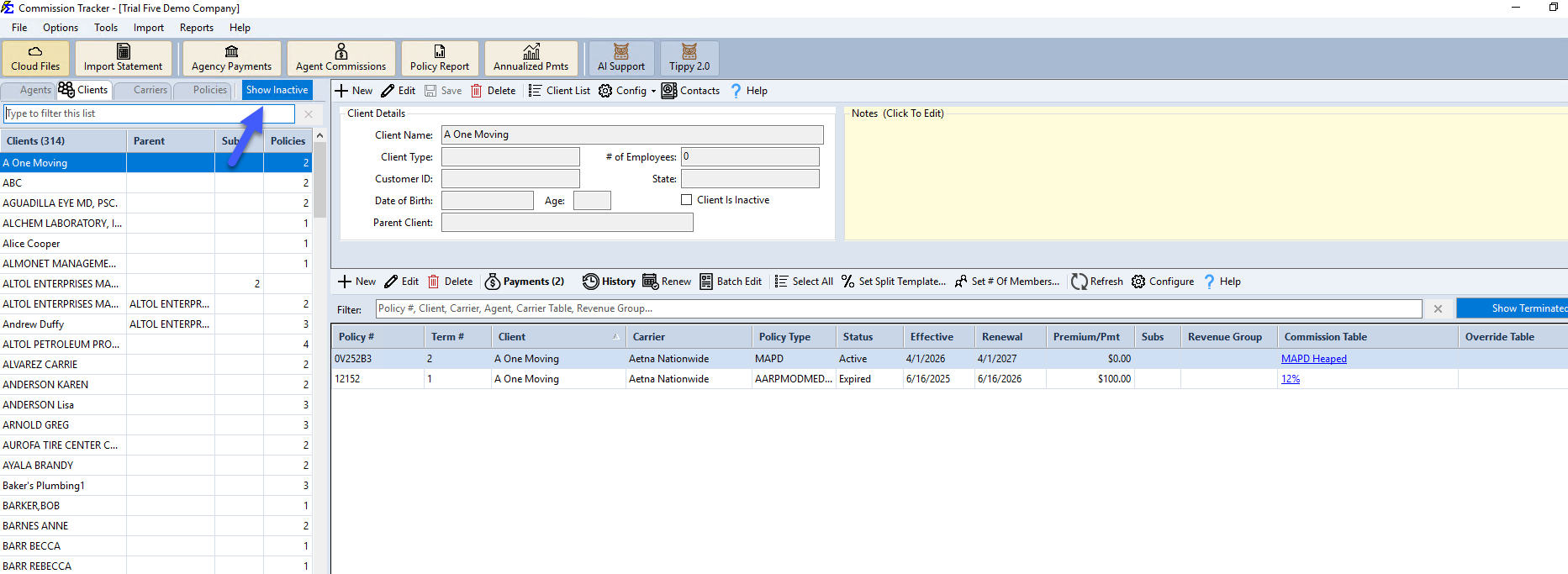Switch to the Policies tab
This screenshot has height=574, width=1568.
click(203, 90)
